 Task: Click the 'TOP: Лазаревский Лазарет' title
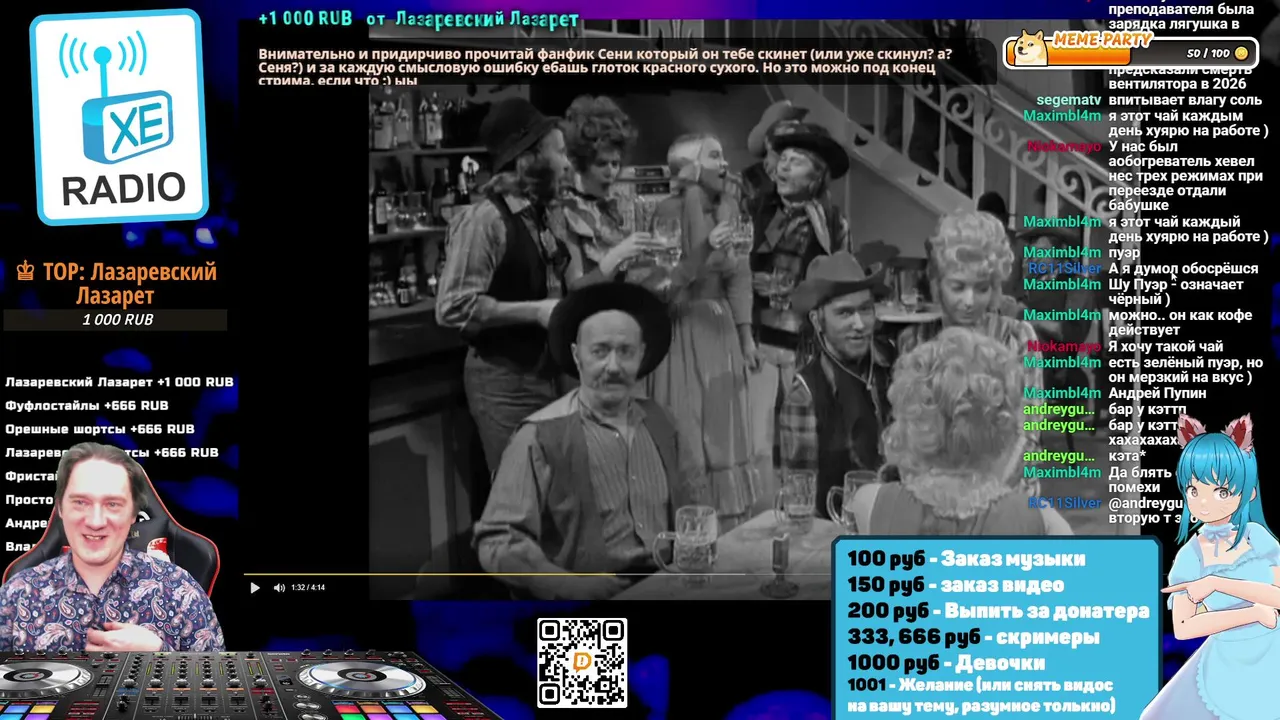(x=116, y=283)
